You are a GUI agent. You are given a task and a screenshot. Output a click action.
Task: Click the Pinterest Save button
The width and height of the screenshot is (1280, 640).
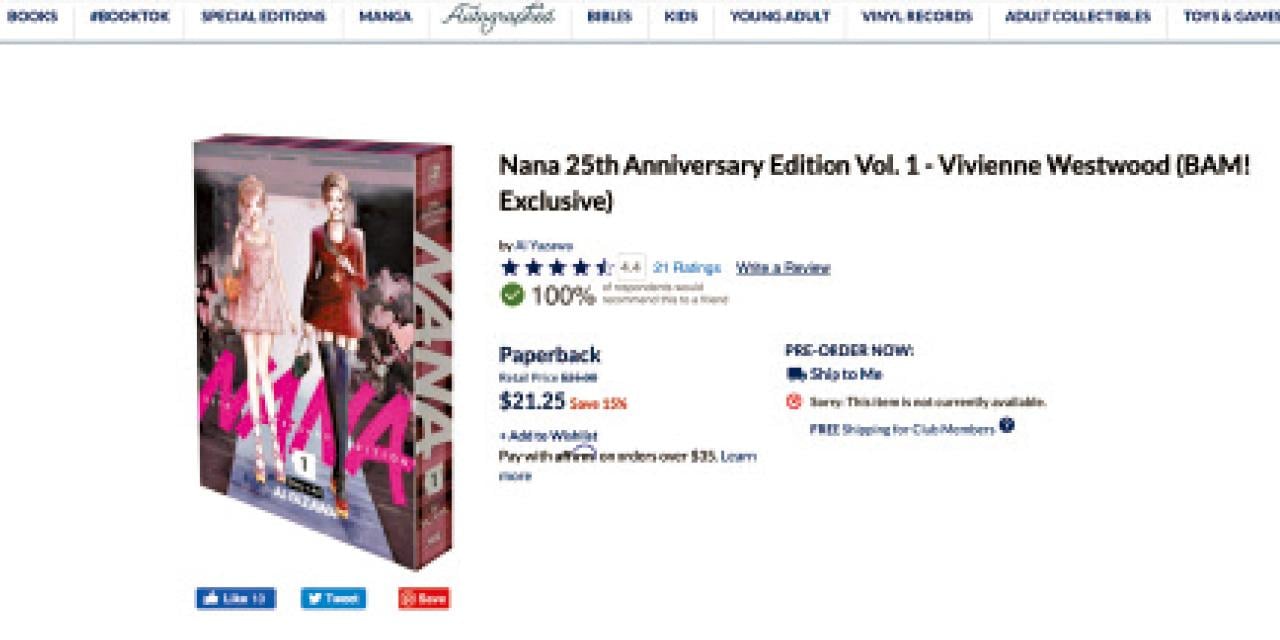[424, 599]
